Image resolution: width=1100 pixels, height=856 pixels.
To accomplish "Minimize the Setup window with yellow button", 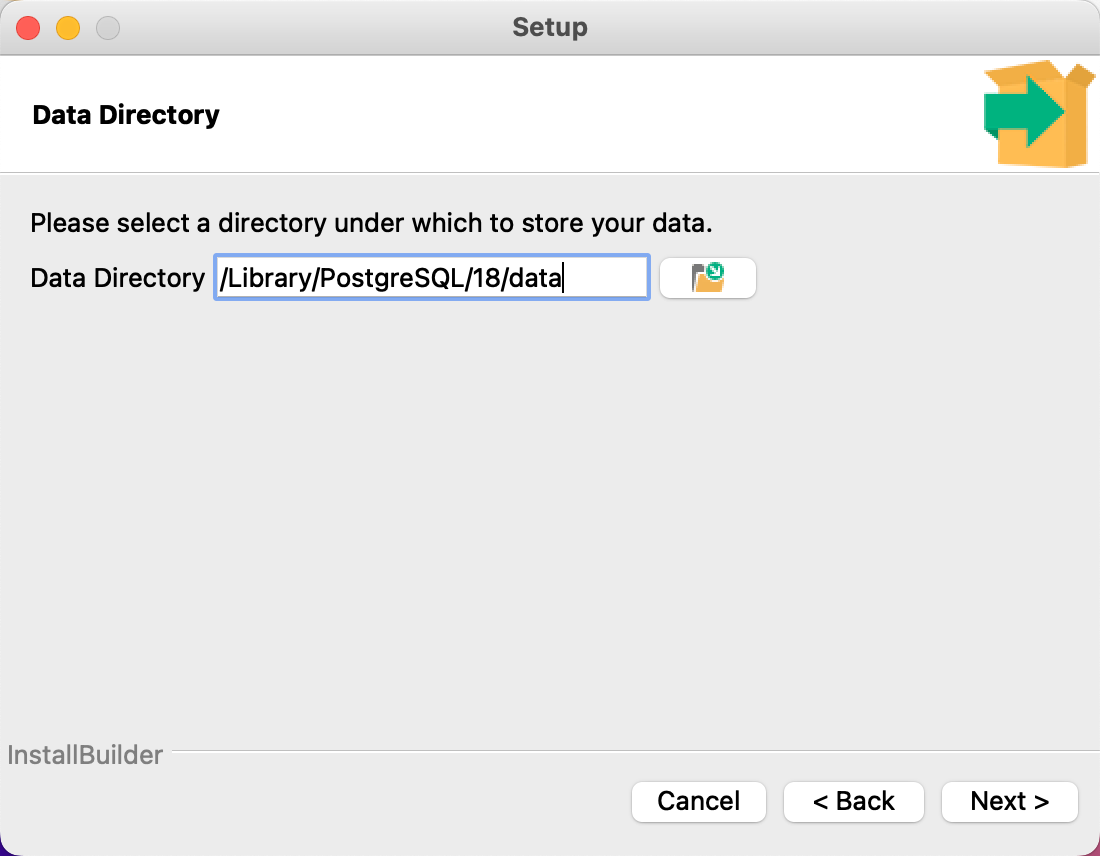I will pos(68,28).
